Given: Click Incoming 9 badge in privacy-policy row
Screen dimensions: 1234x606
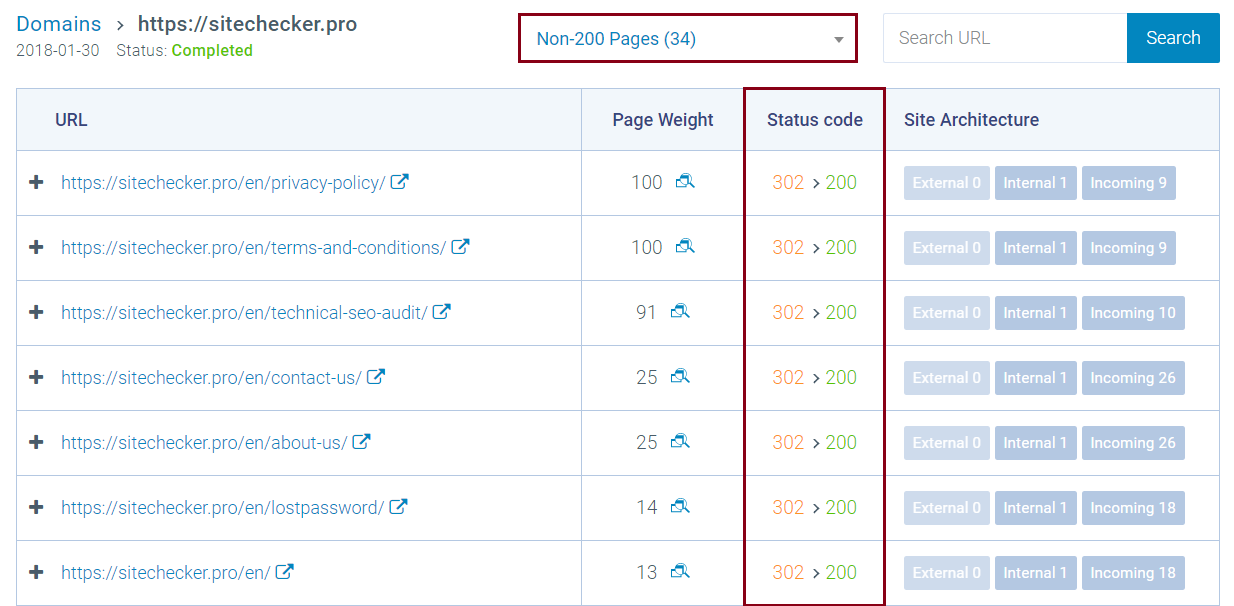Looking at the screenshot, I should [1128, 183].
